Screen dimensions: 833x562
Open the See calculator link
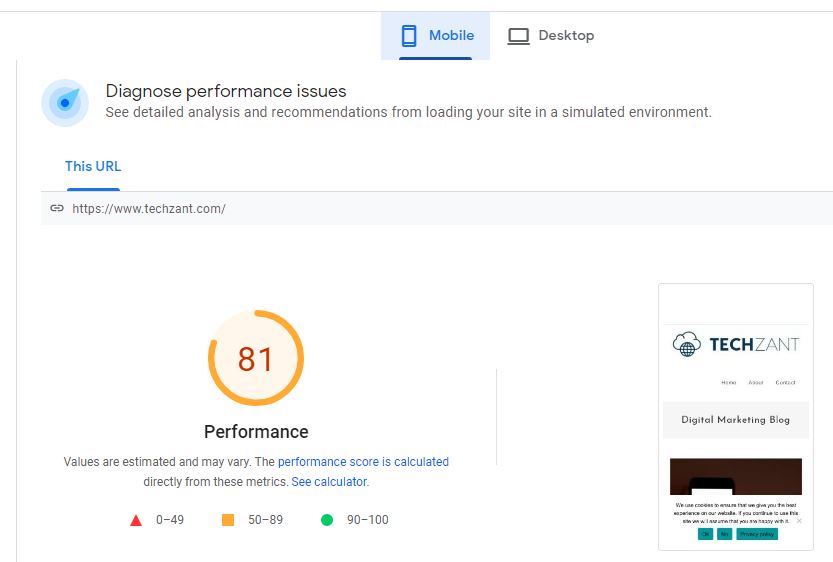[x=329, y=482]
